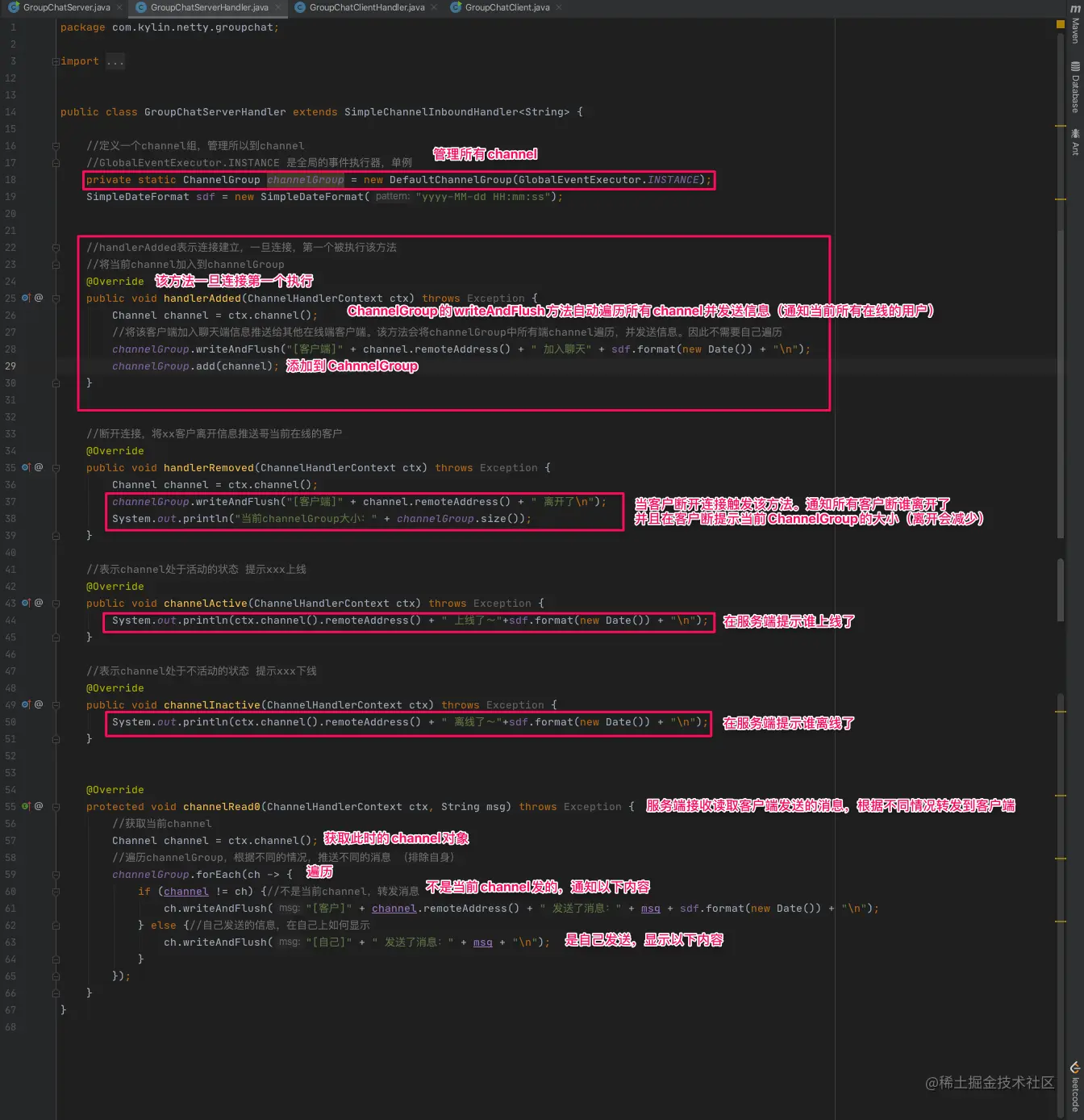Viewport: 1084px width, 1120px height.
Task: Collapse the else block fold marker on line 62
Action: pos(56,925)
